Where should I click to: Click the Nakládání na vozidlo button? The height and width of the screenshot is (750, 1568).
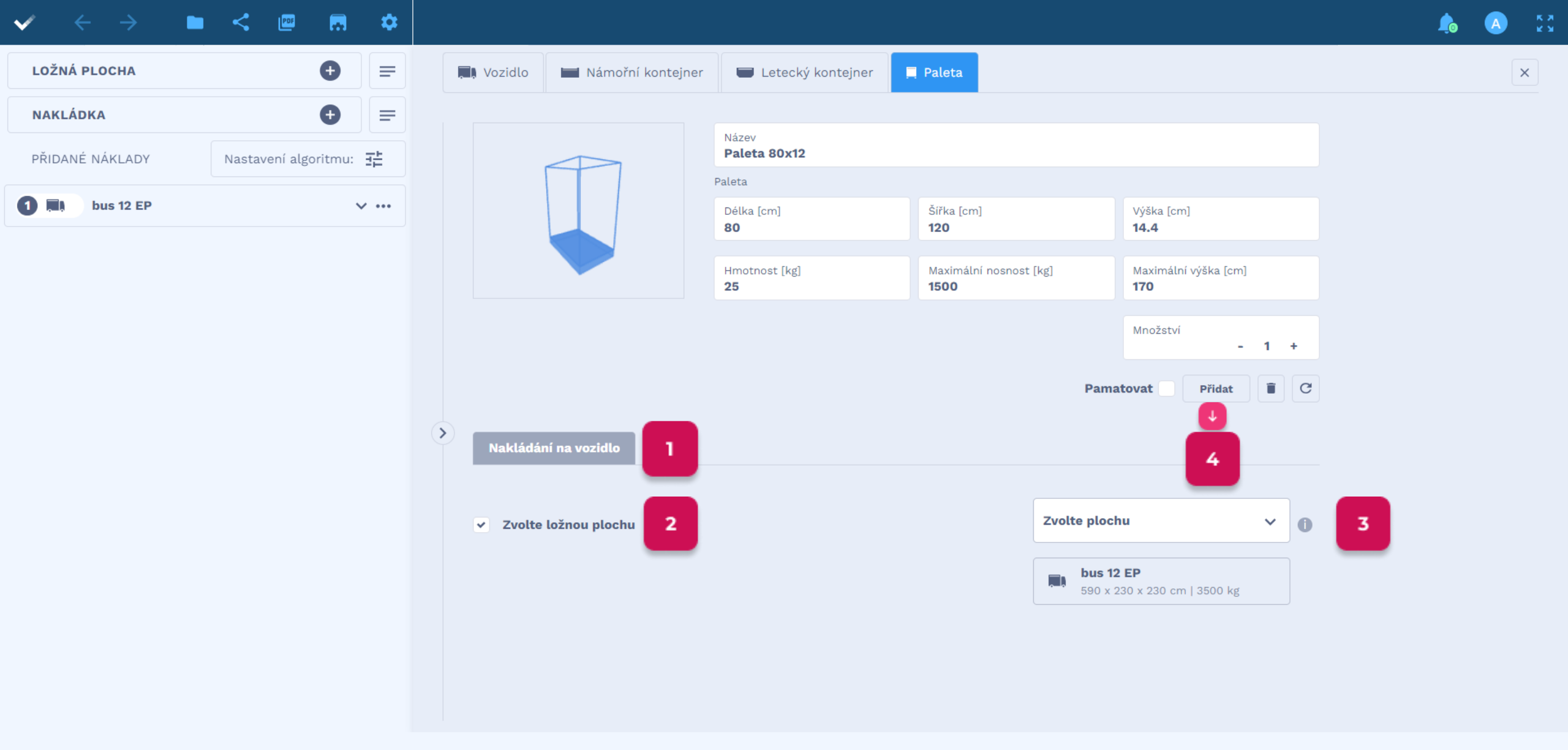pos(554,448)
